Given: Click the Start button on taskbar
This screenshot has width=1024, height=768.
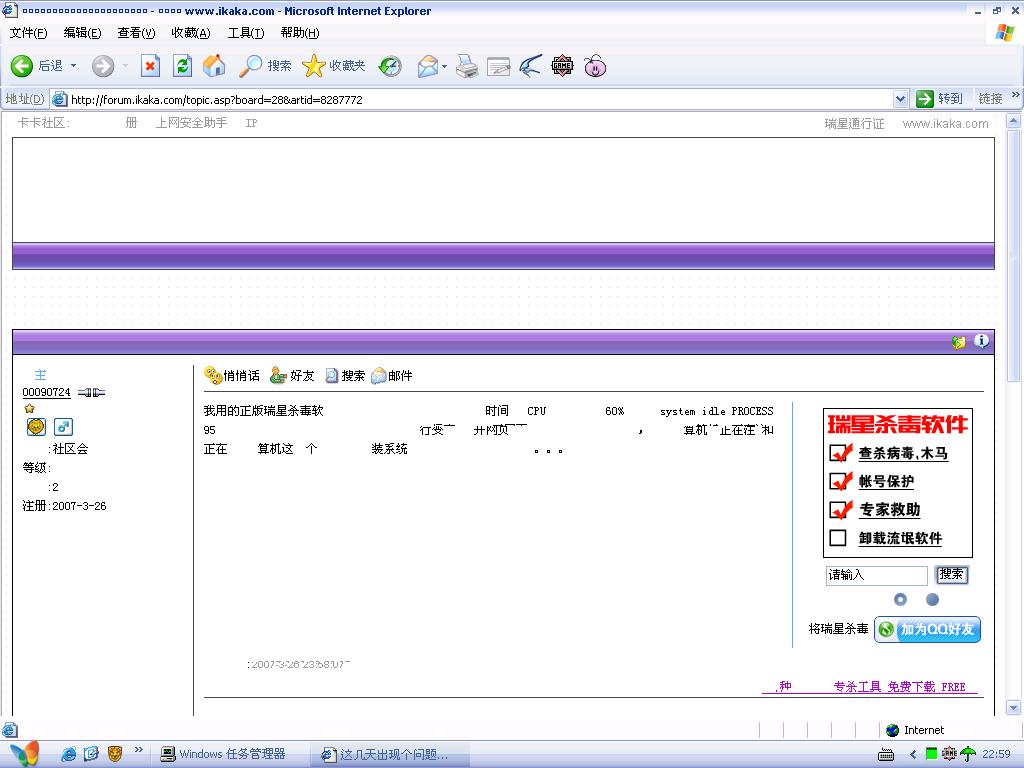Looking at the screenshot, I should coord(25,754).
